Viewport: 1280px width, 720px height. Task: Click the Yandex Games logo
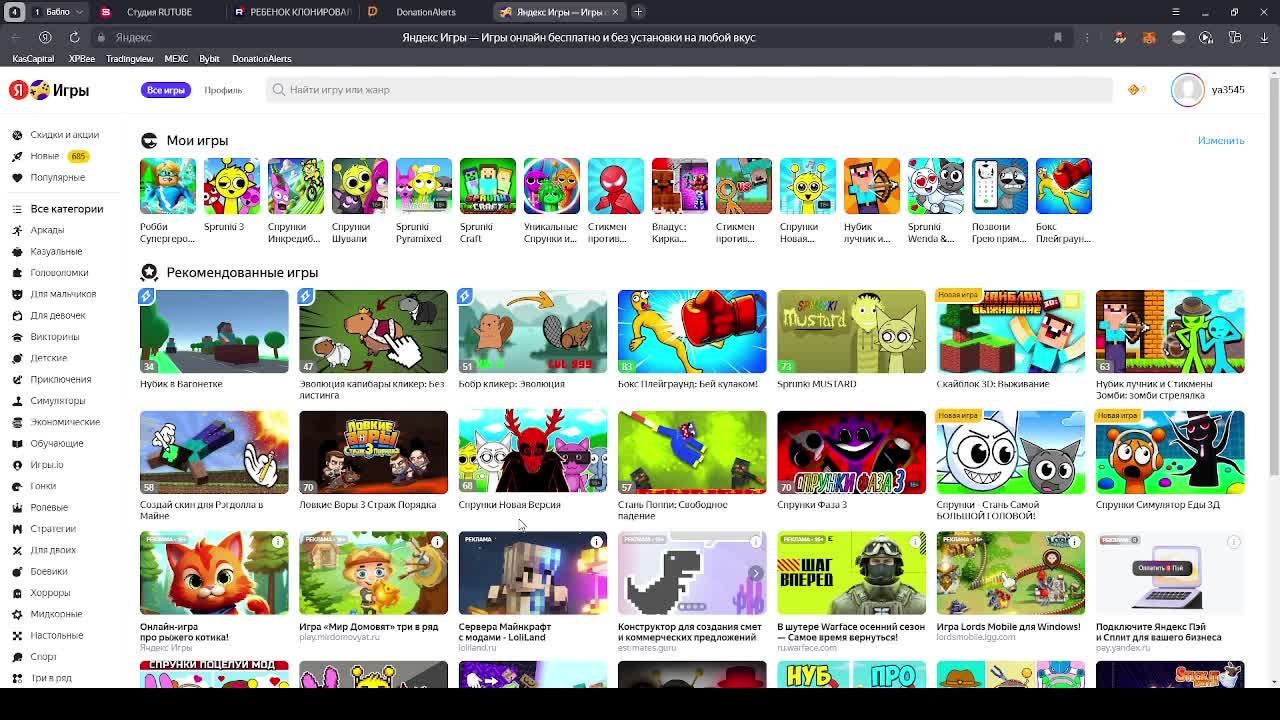tap(50, 90)
